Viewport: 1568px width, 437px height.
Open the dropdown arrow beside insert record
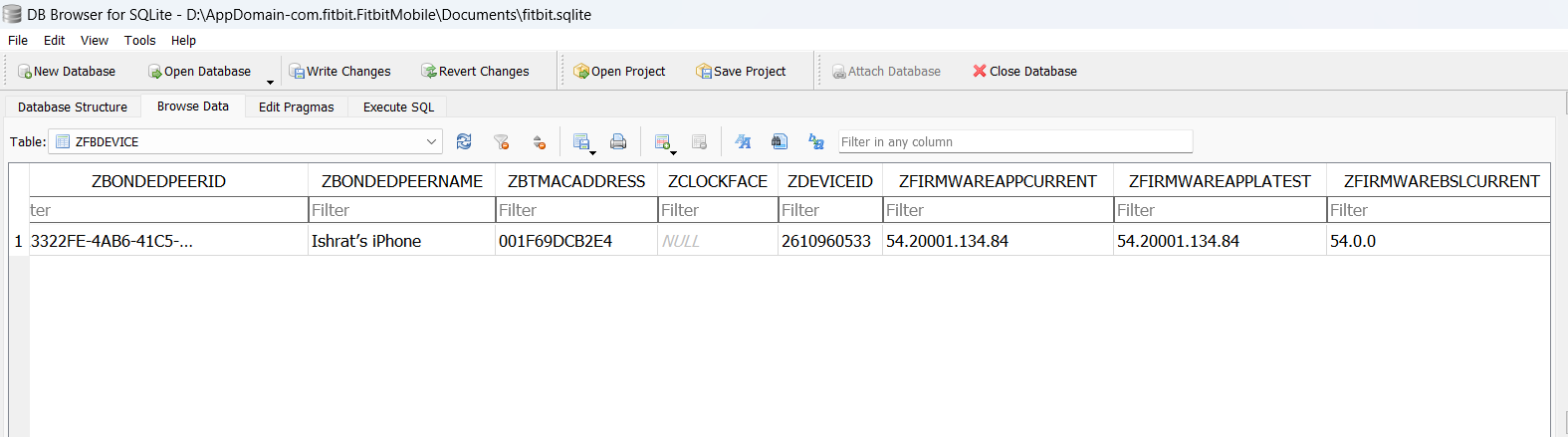[x=674, y=152]
